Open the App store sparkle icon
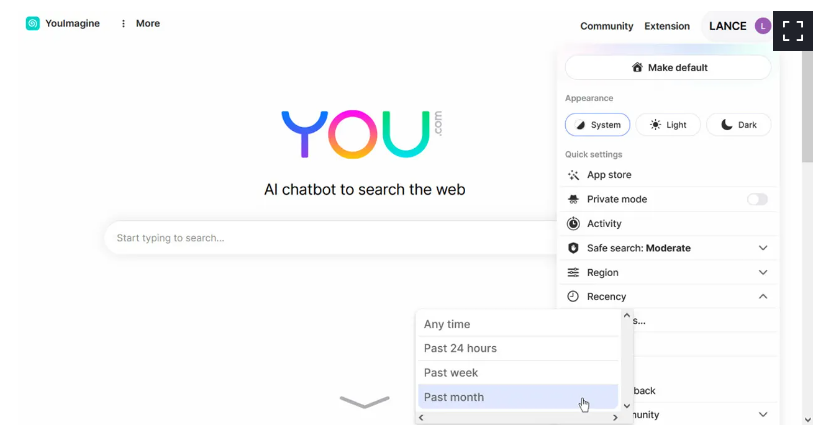Screen dimensions: 823x431 point(573,175)
